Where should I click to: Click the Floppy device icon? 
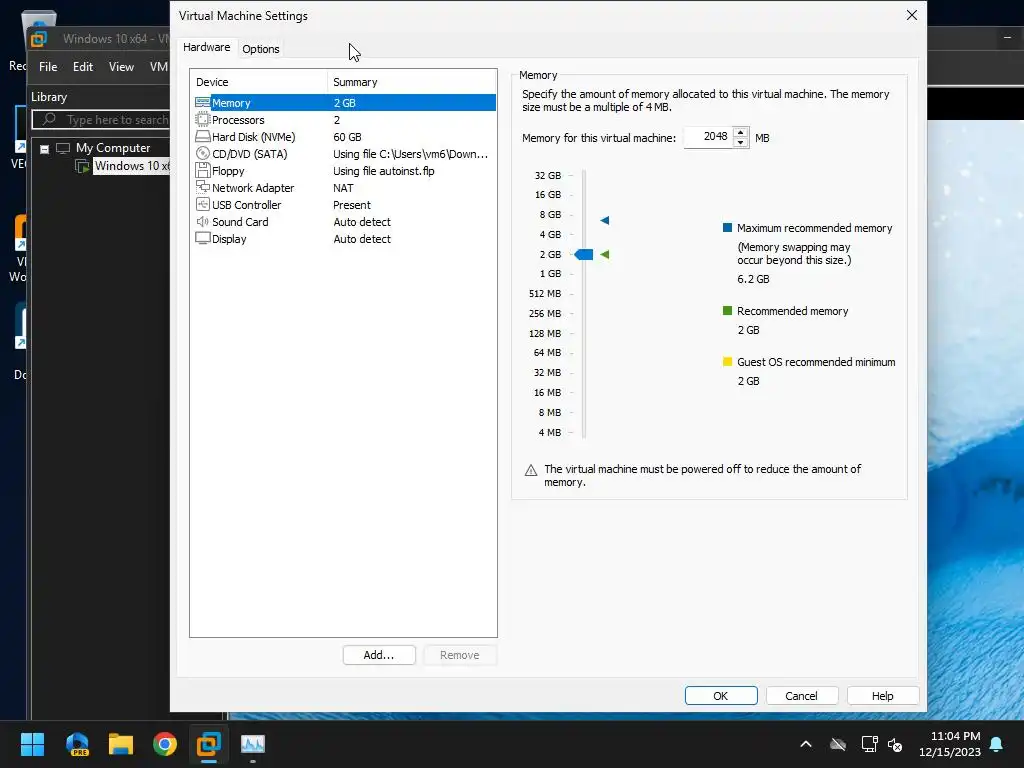[202, 170]
